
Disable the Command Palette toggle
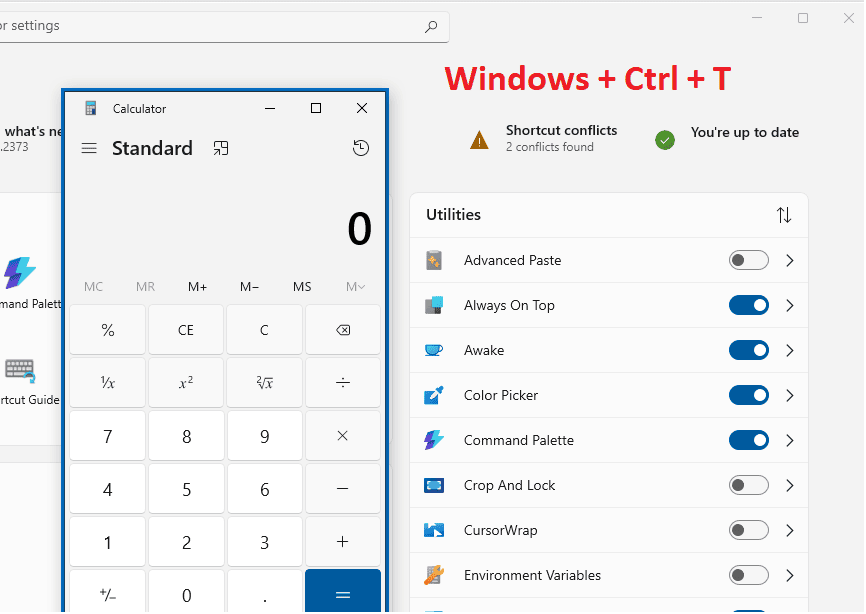(748, 440)
